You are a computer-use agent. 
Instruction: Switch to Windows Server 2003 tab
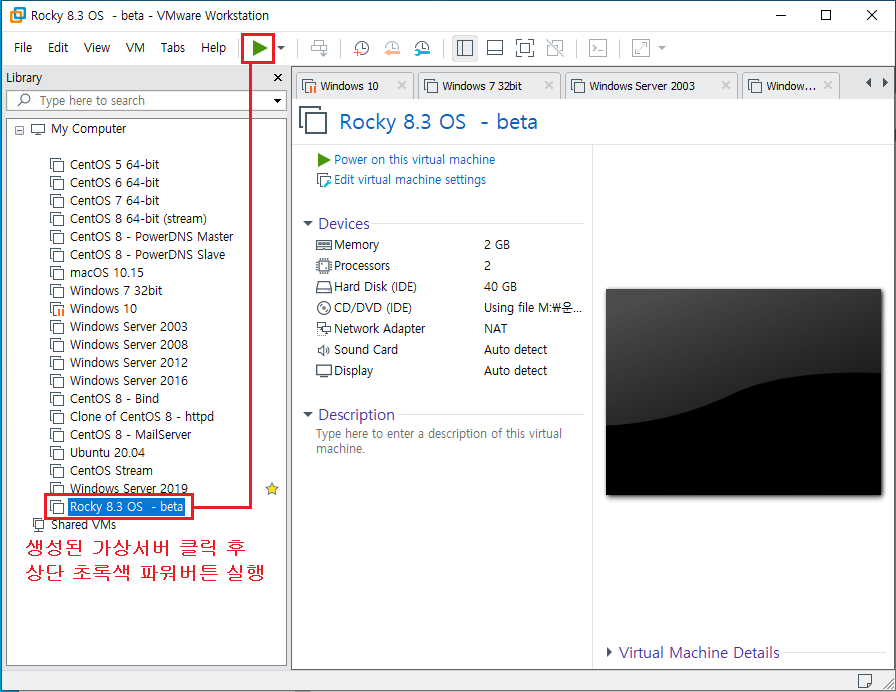pos(642,86)
